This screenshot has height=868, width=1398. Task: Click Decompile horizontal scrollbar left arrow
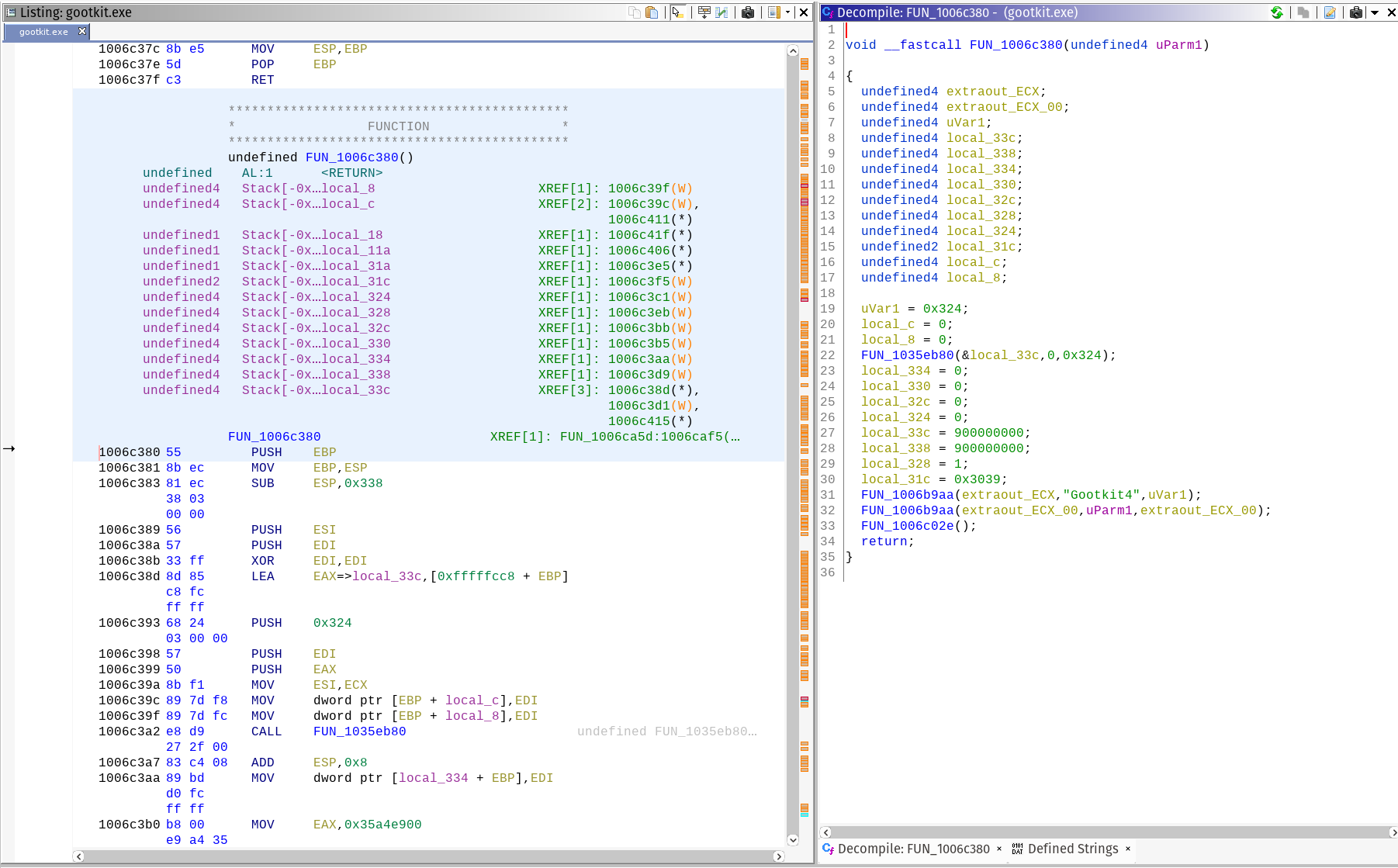coord(826,832)
